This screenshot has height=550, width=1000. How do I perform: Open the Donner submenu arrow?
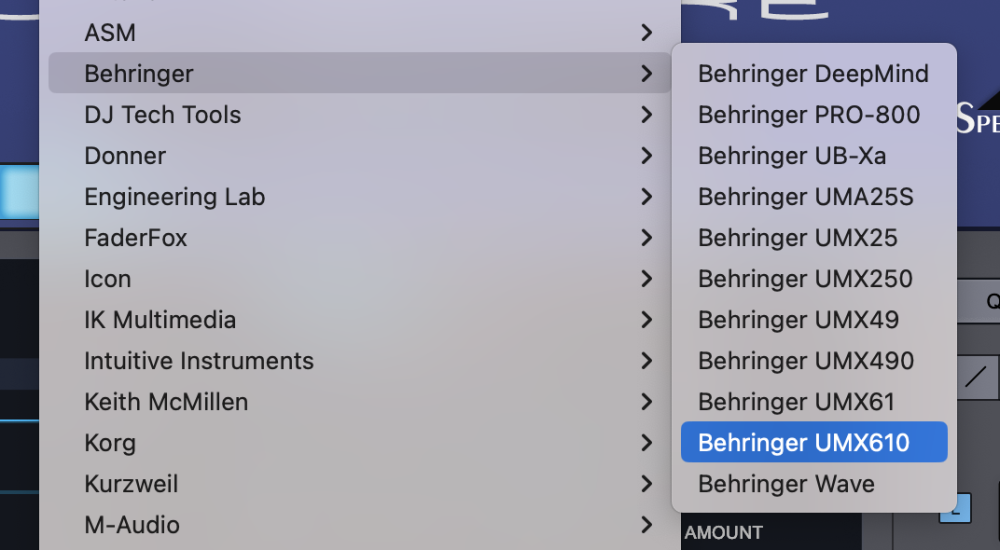point(647,156)
